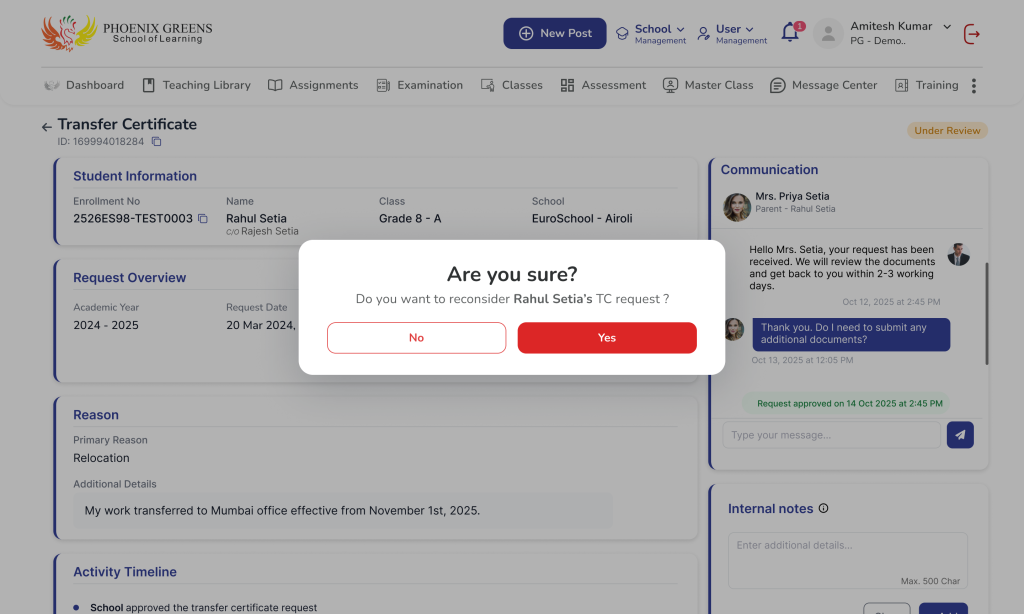The width and height of the screenshot is (1024, 614).
Task: Go to the Message Center tab
Action: 823,86
